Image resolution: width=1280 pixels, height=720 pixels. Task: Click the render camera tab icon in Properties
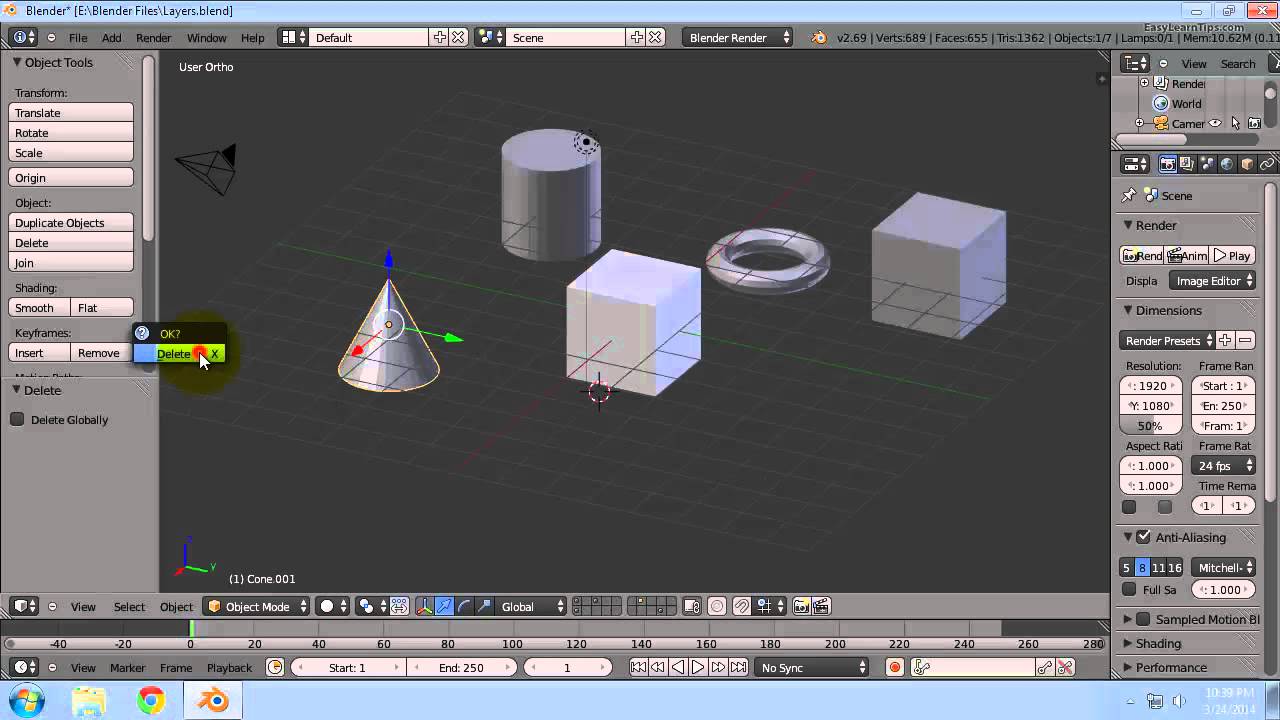1167,164
